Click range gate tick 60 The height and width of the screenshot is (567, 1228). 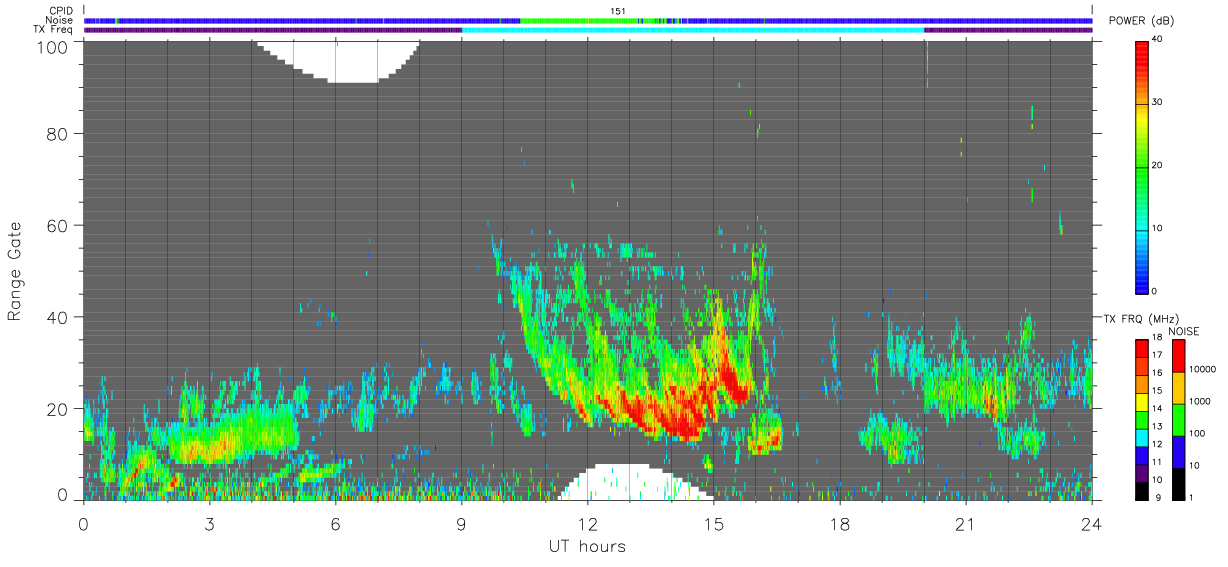coord(57,225)
